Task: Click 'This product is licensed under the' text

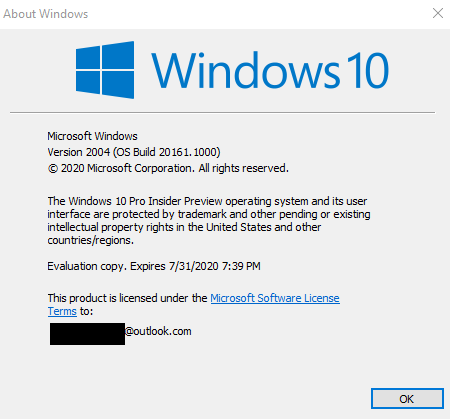Action: pos(127,298)
